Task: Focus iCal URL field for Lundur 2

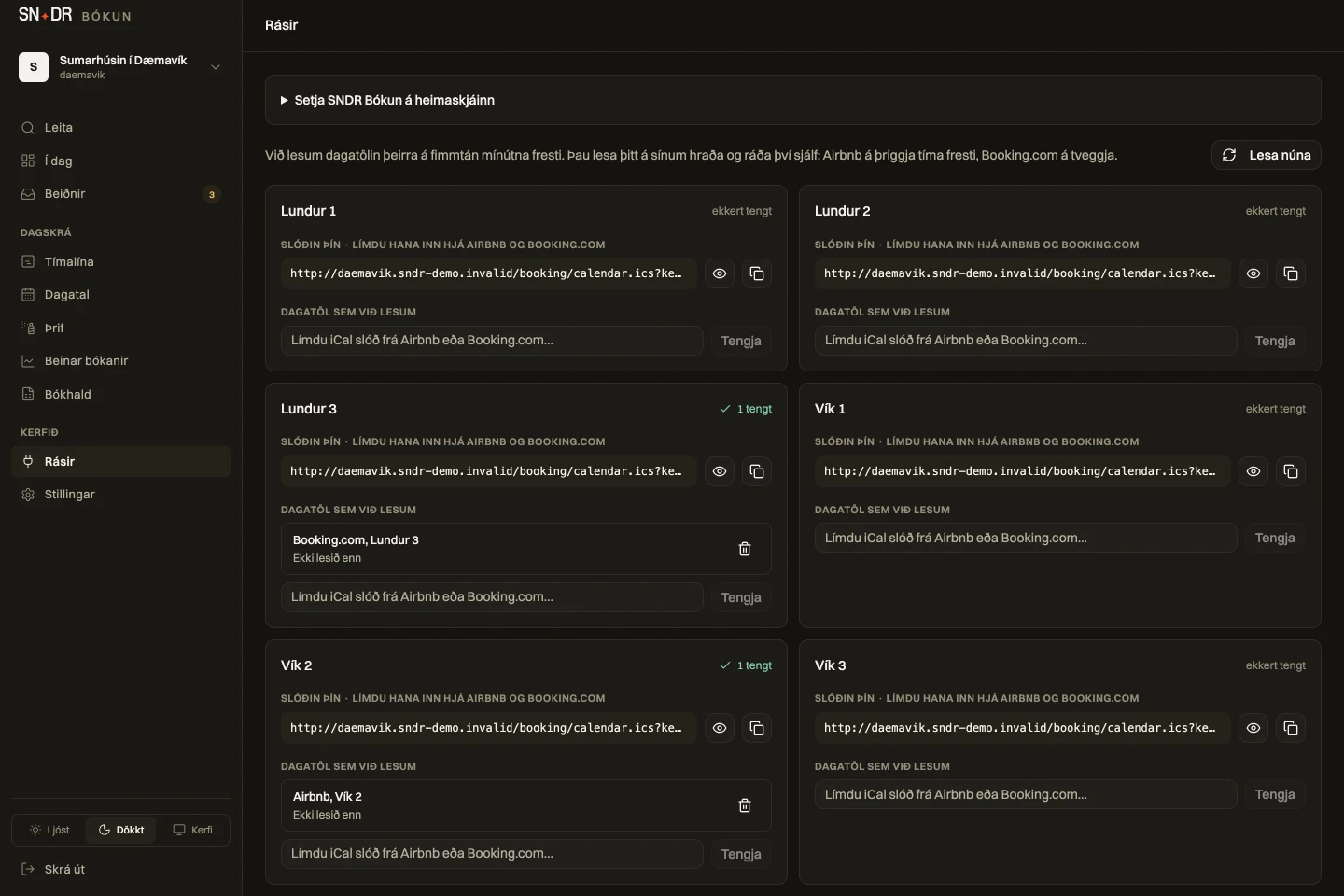Action: point(1026,341)
